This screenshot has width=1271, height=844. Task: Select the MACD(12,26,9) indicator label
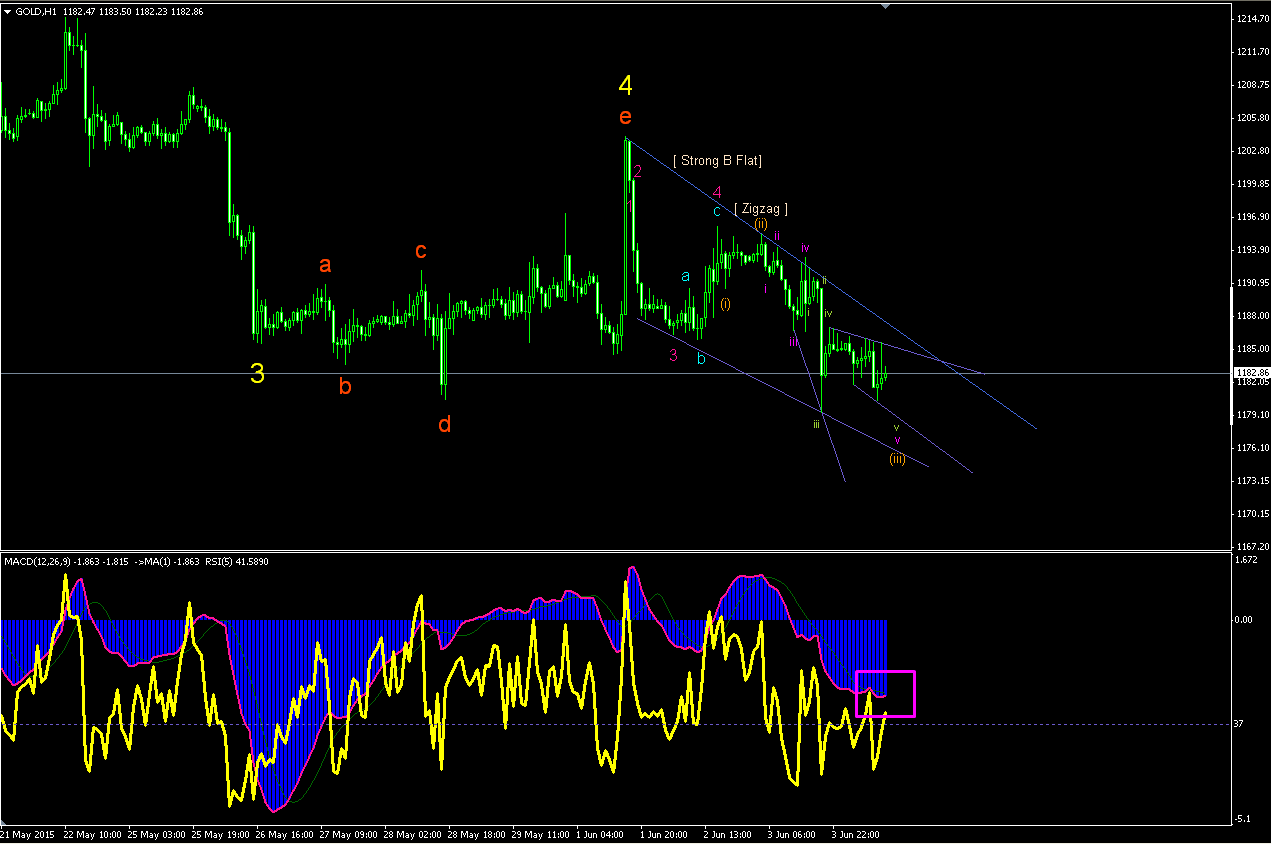coord(37,561)
